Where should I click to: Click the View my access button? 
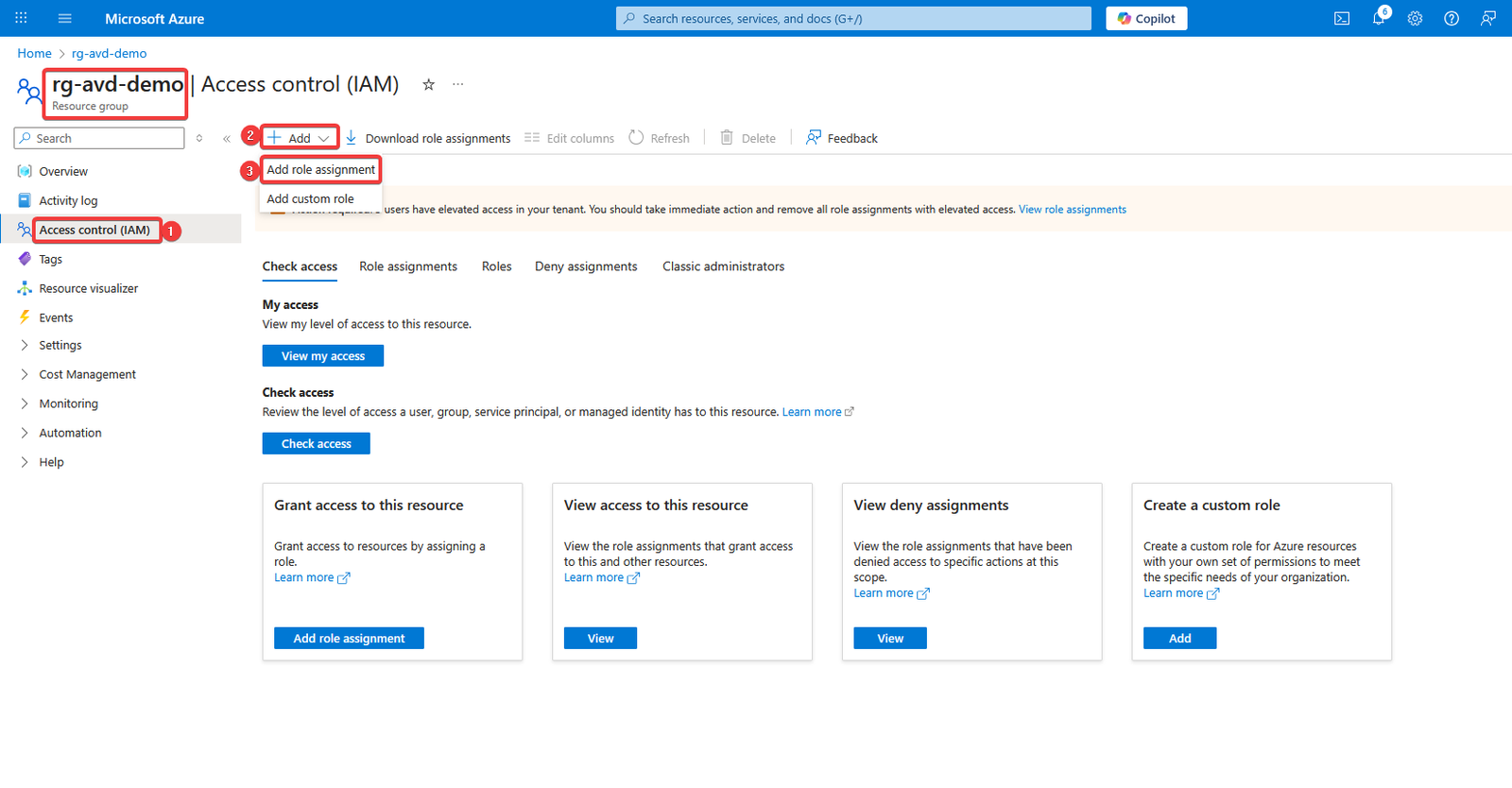point(322,356)
